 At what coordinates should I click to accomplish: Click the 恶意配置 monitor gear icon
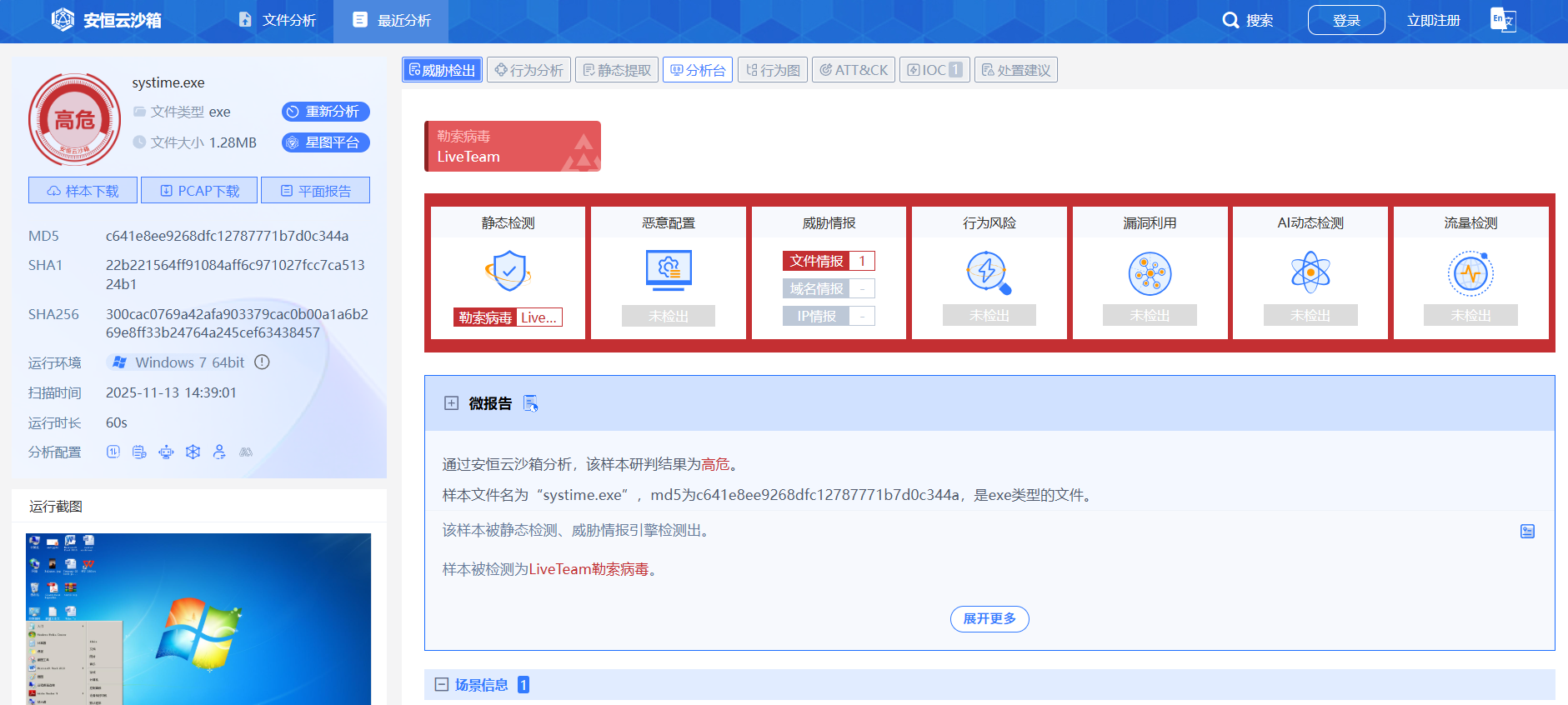pyautogui.click(x=669, y=271)
